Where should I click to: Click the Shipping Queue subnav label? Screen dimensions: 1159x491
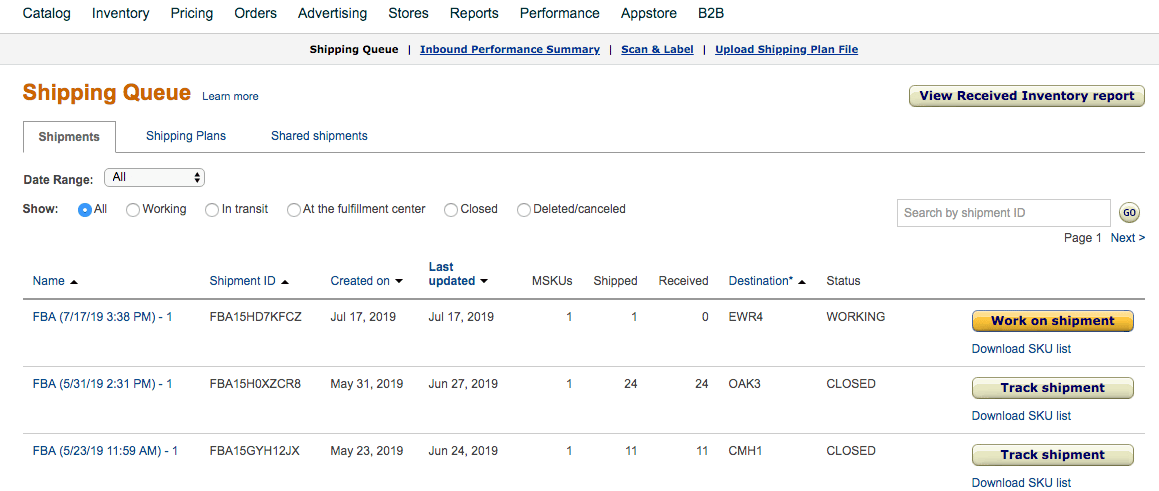(x=353, y=50)
